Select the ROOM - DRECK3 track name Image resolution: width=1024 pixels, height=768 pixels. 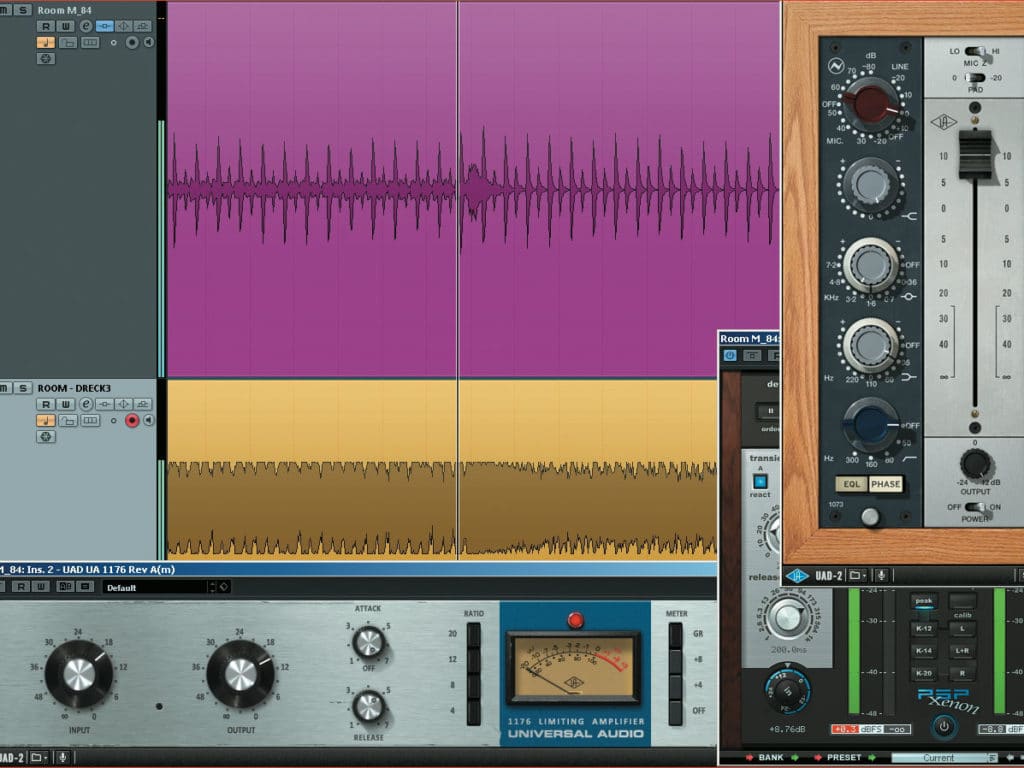point(74,389)
